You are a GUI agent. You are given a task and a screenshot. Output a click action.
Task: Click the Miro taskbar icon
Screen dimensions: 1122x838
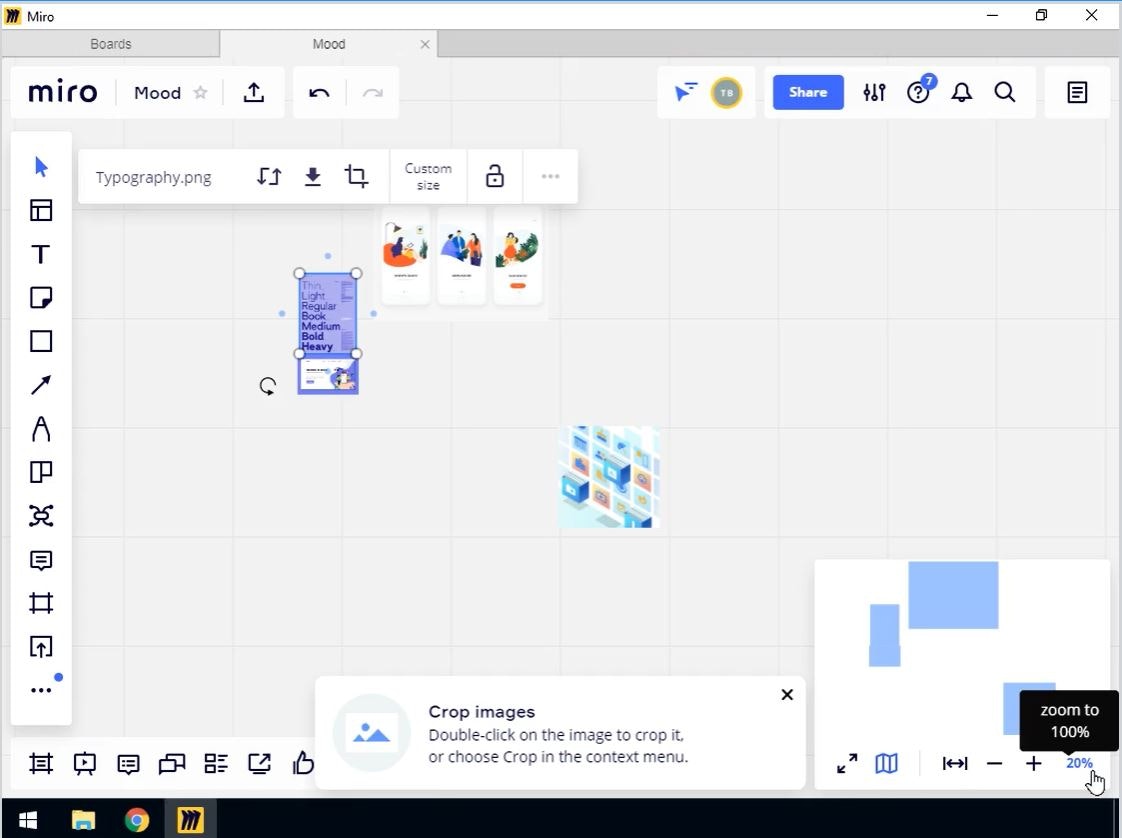[190, 819]
